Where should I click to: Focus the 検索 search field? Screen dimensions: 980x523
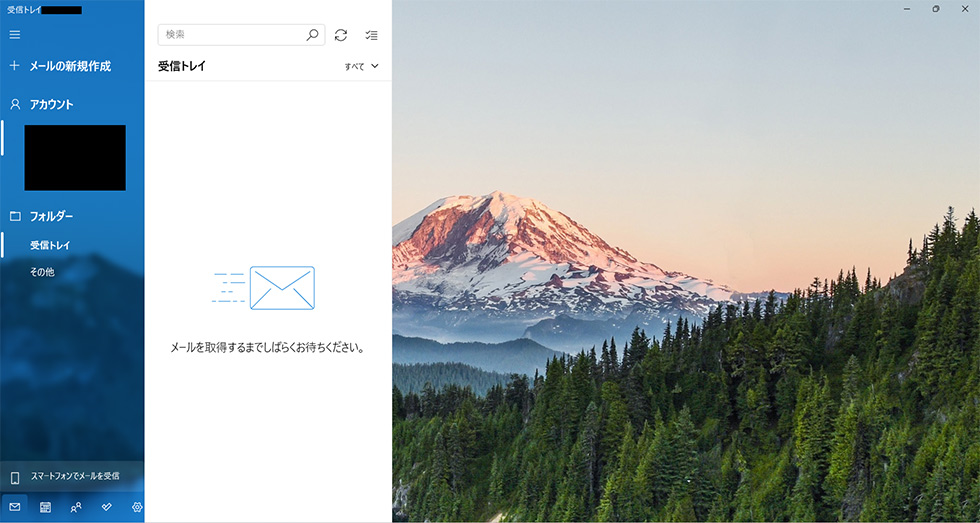pyautogui.click(x=241, y=35)
